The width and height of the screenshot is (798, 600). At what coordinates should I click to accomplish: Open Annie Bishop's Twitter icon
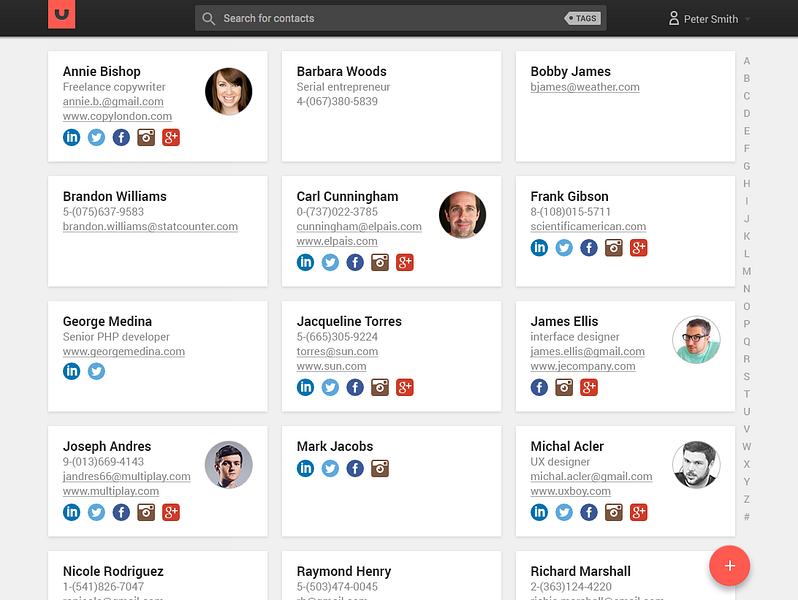point(96,137)
